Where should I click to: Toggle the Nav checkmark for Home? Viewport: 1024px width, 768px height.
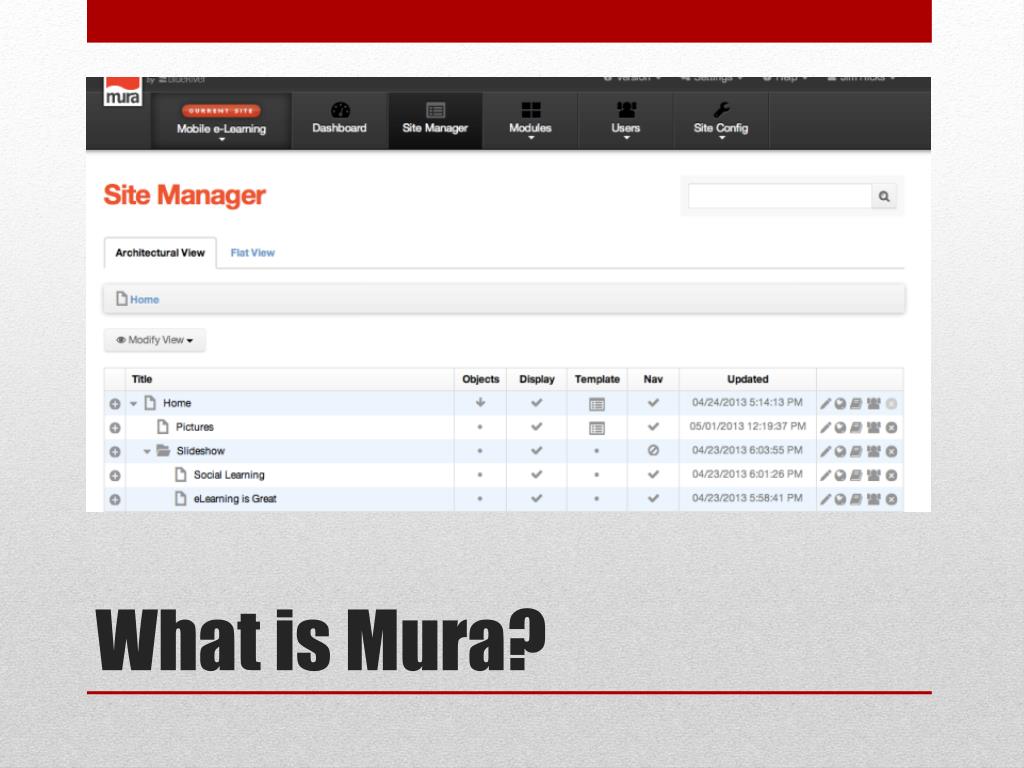pyautogui.click(x=653, y=402)
